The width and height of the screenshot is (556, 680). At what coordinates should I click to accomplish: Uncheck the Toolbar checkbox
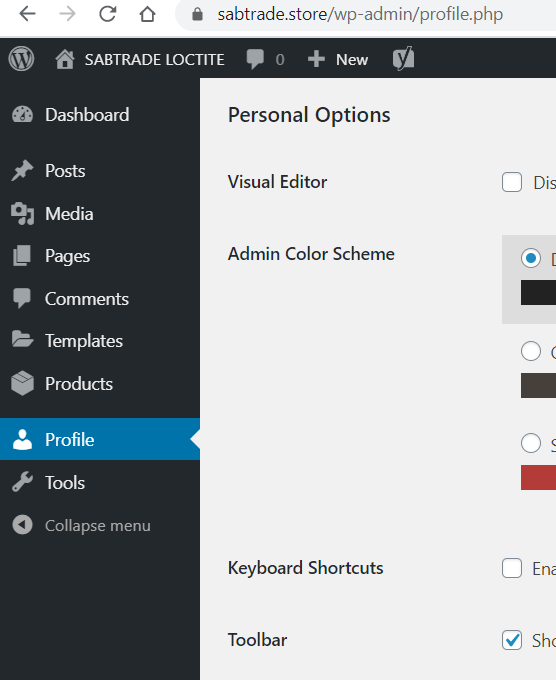pos(512,640)
